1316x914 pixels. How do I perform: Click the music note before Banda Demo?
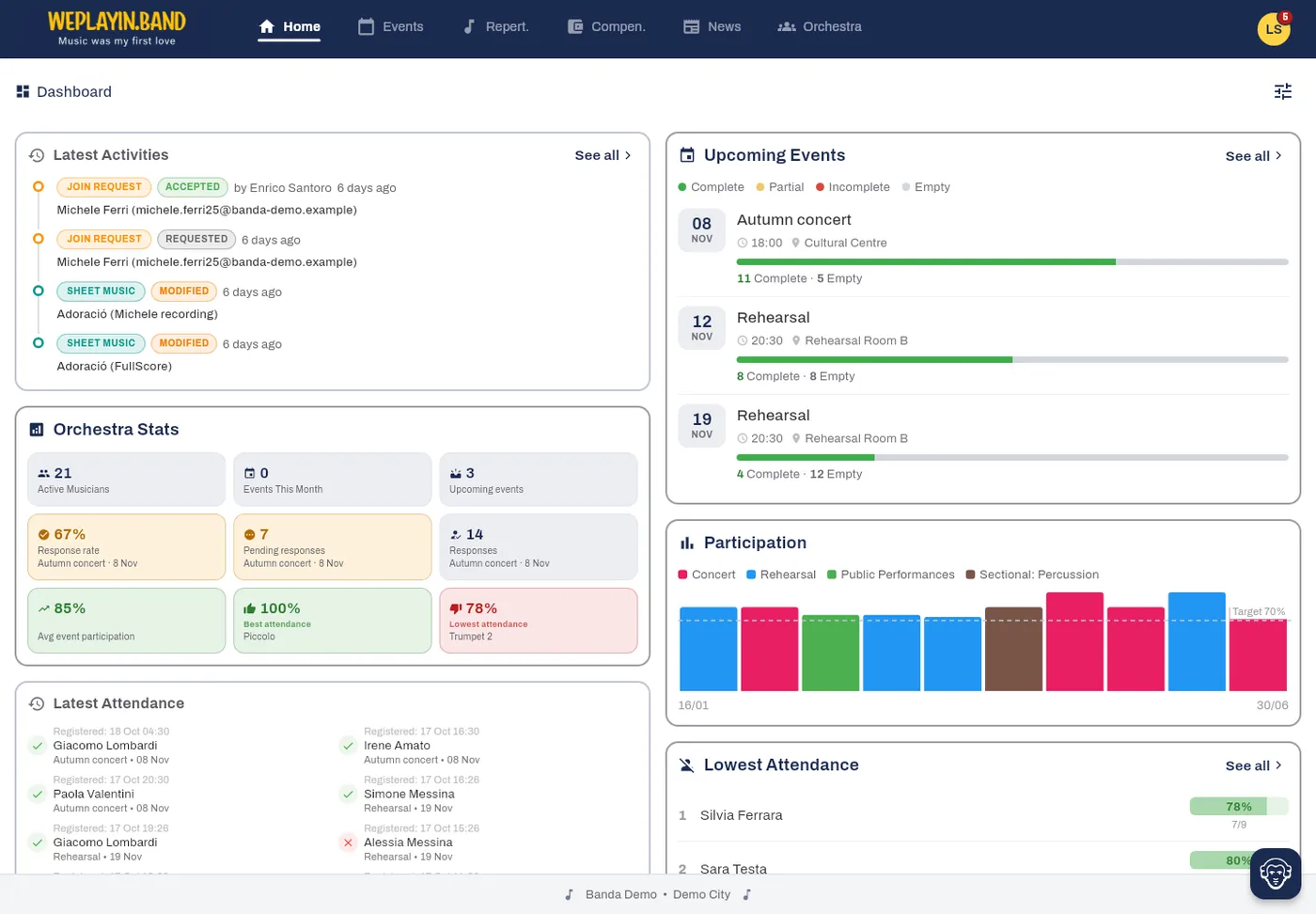coord(569,894)
